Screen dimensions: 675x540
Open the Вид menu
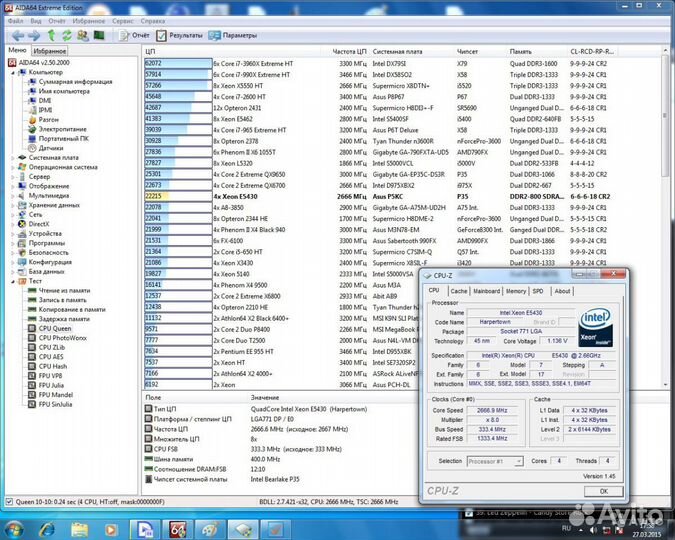click(x=36, y=21)
